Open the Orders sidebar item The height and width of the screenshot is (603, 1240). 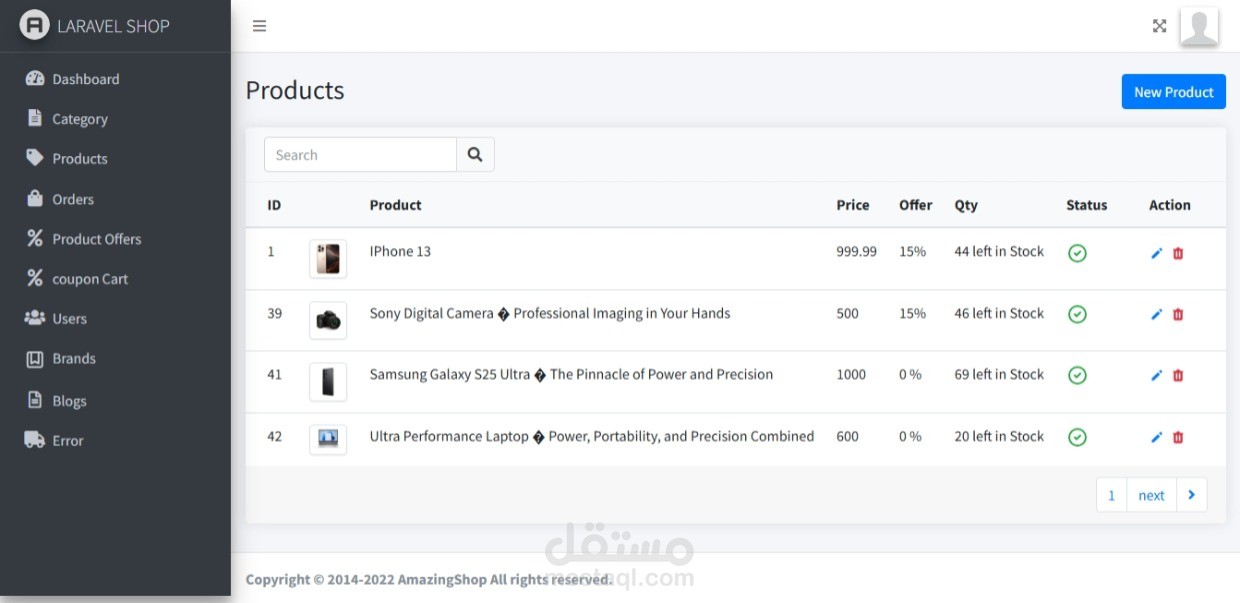(x=73, y=199)
